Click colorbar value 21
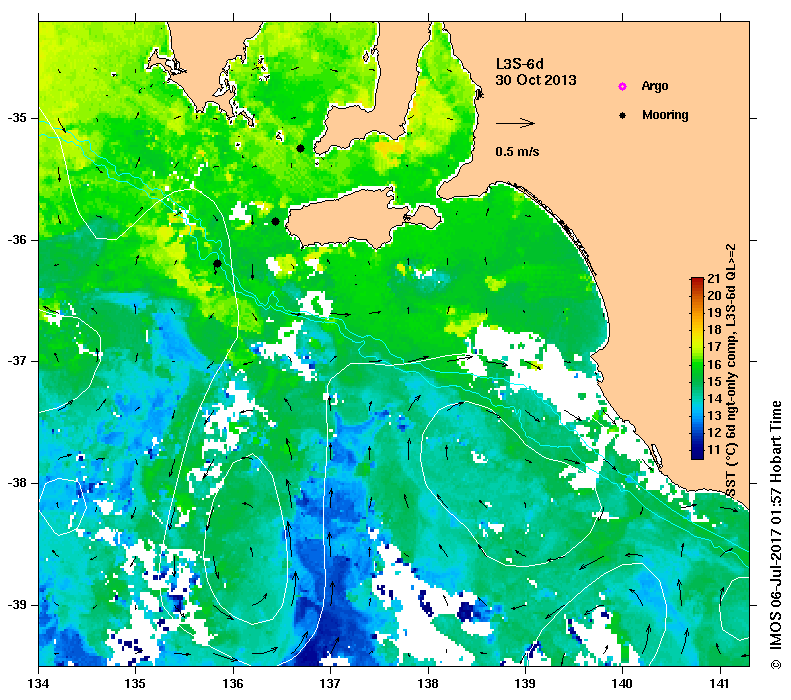The width and height of the screenshot is (791, 700). [x=713, y=278]
